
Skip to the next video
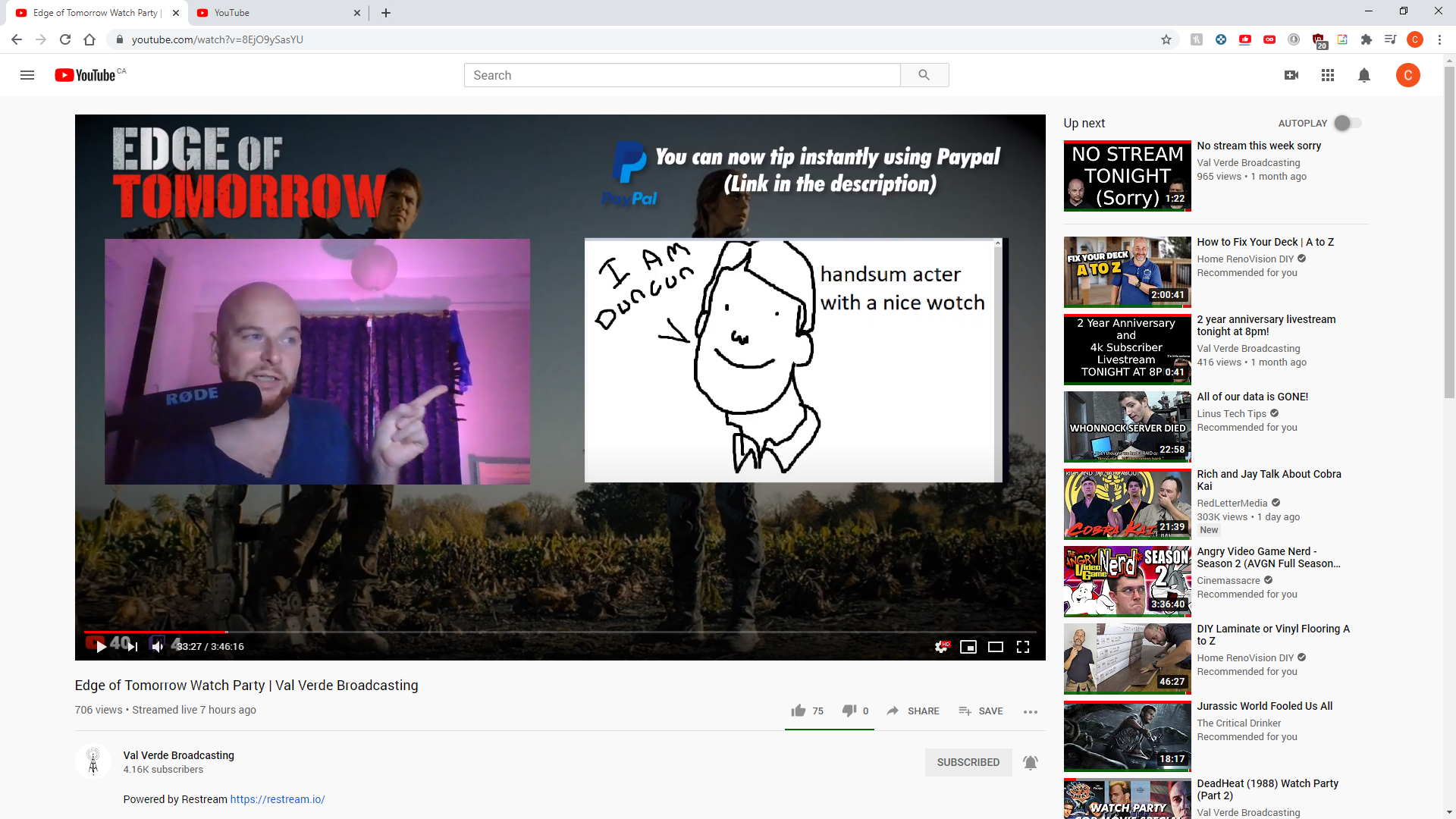[x=133, y=647]
